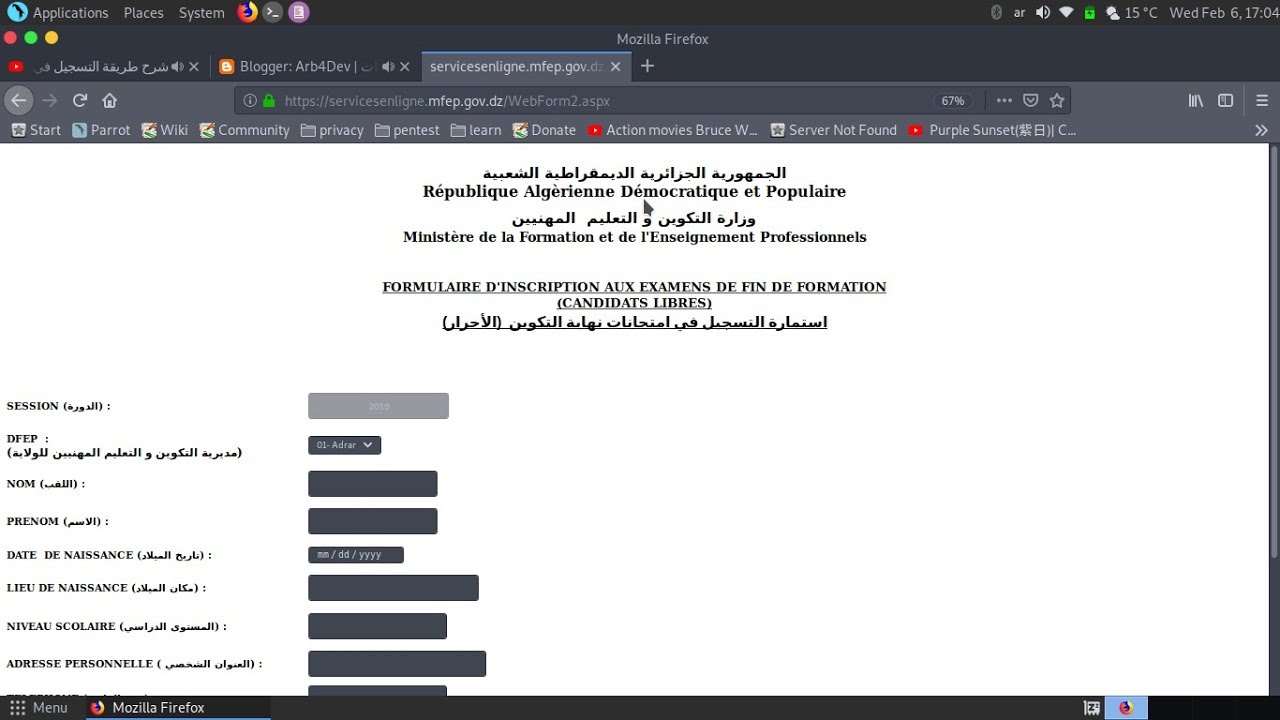Focus the ADRESSE PERSONNELLE field
Image resolution: width=1280 pixels, height=720 pixels.
point(397,664)
